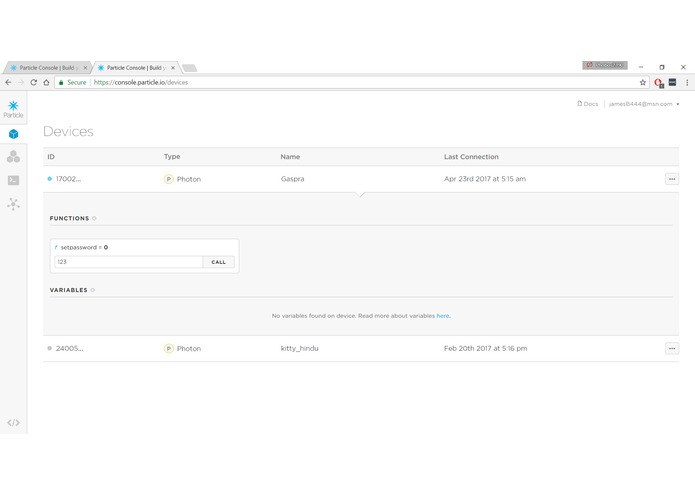Open the account email dropdown
The image size is (695, 494).
tap(644, 104)
